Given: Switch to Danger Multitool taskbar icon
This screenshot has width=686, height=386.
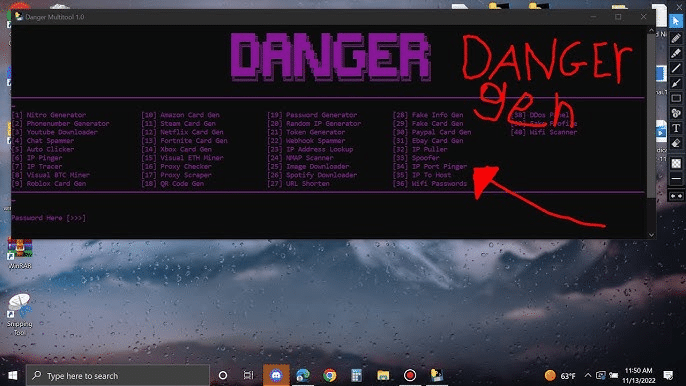Looking at the screenshot, I should pos(437,375).
